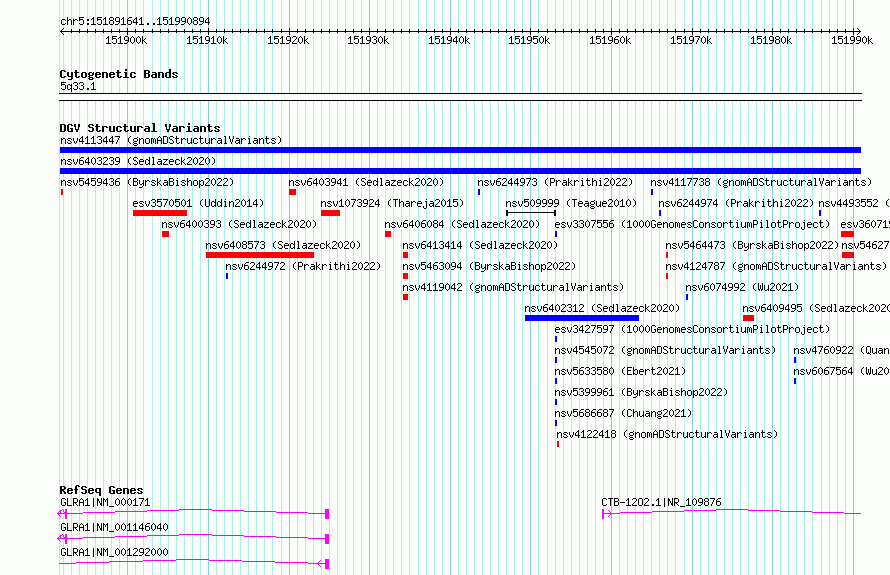The height and width of the screenshot is (575, 890).
Task: Click the red bar under esv3570501 (Uddin2014)
Action: [x=160, y=213]
